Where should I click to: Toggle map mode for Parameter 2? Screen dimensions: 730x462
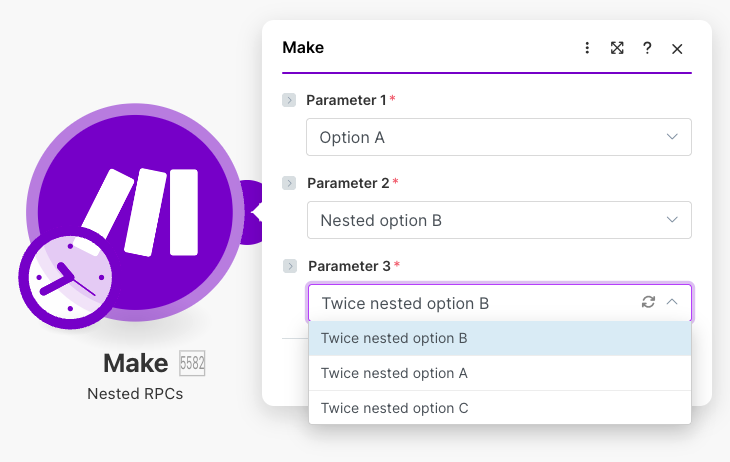tap(290, 183)
